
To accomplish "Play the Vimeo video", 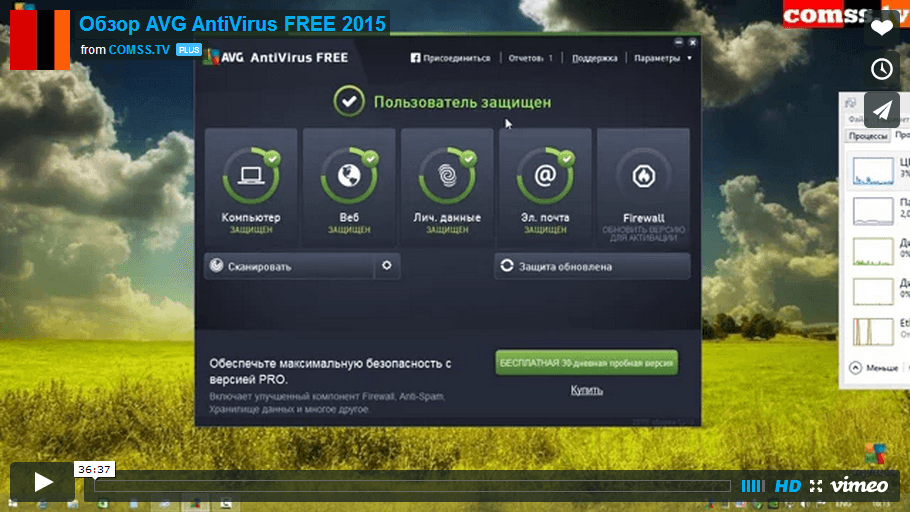I will click(42, 482).
